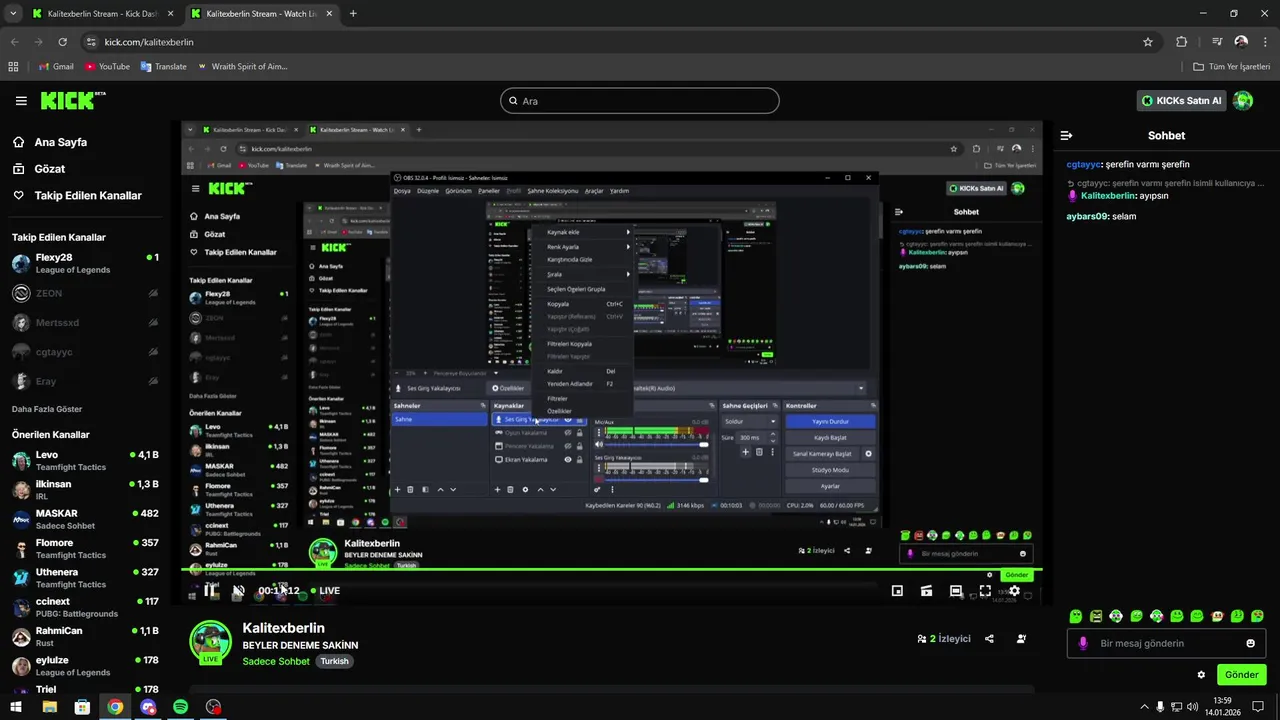
Task: Select last emote in chat emote row
Action: pos(1257,616)
